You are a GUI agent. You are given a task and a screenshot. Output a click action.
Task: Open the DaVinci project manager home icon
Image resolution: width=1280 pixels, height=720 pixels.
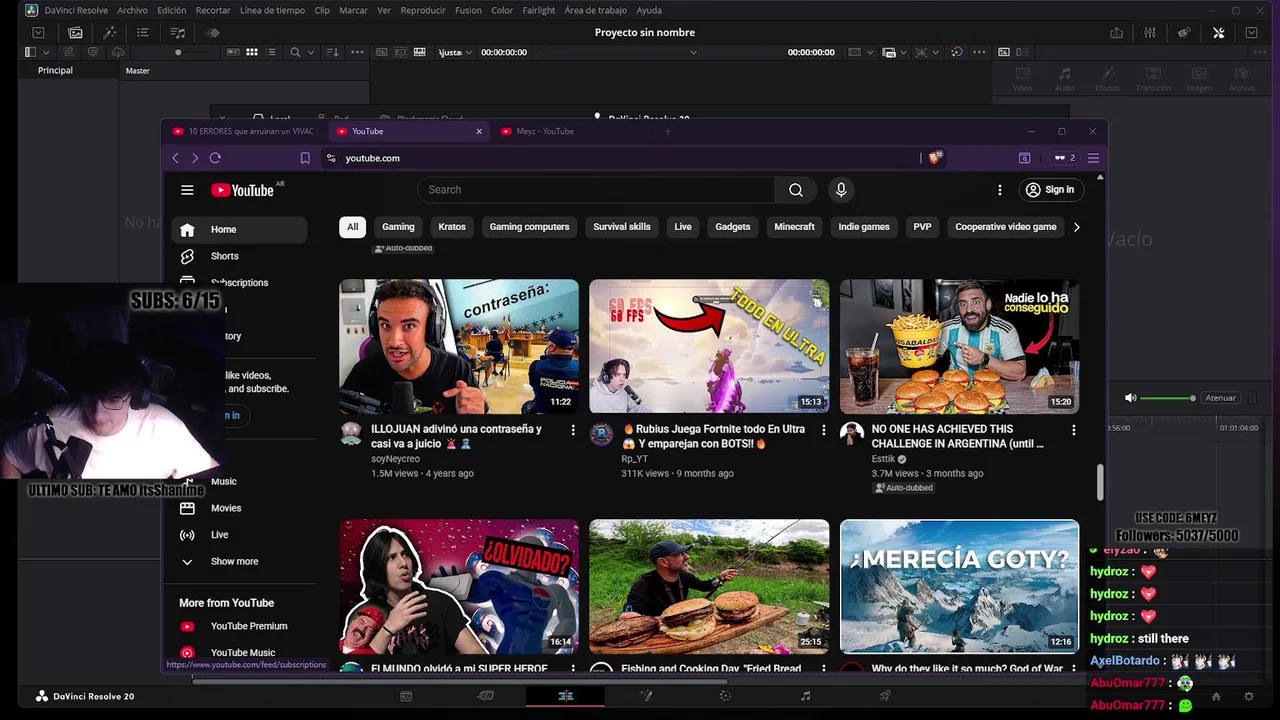[x=1216, y=696]
